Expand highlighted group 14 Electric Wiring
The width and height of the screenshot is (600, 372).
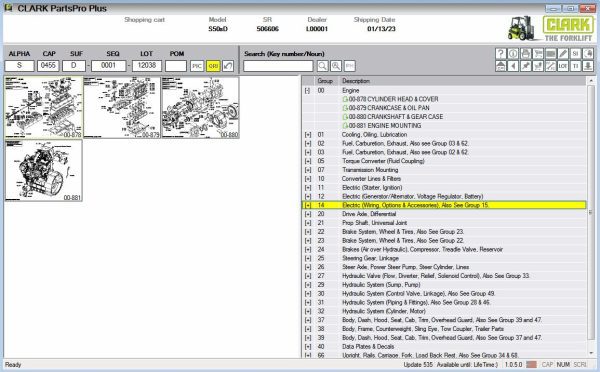click(x=308, y=205)
